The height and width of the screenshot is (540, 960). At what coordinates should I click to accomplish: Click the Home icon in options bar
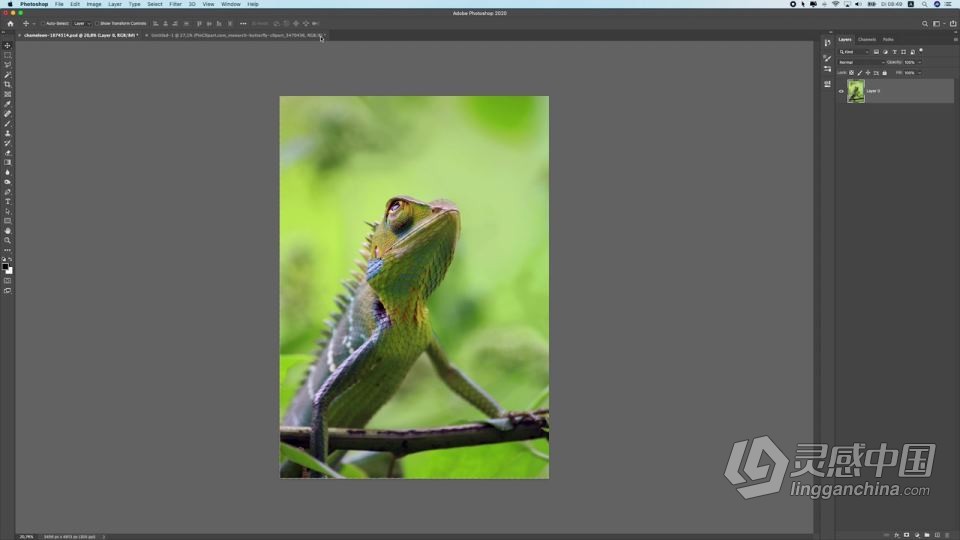click(10, 24)
